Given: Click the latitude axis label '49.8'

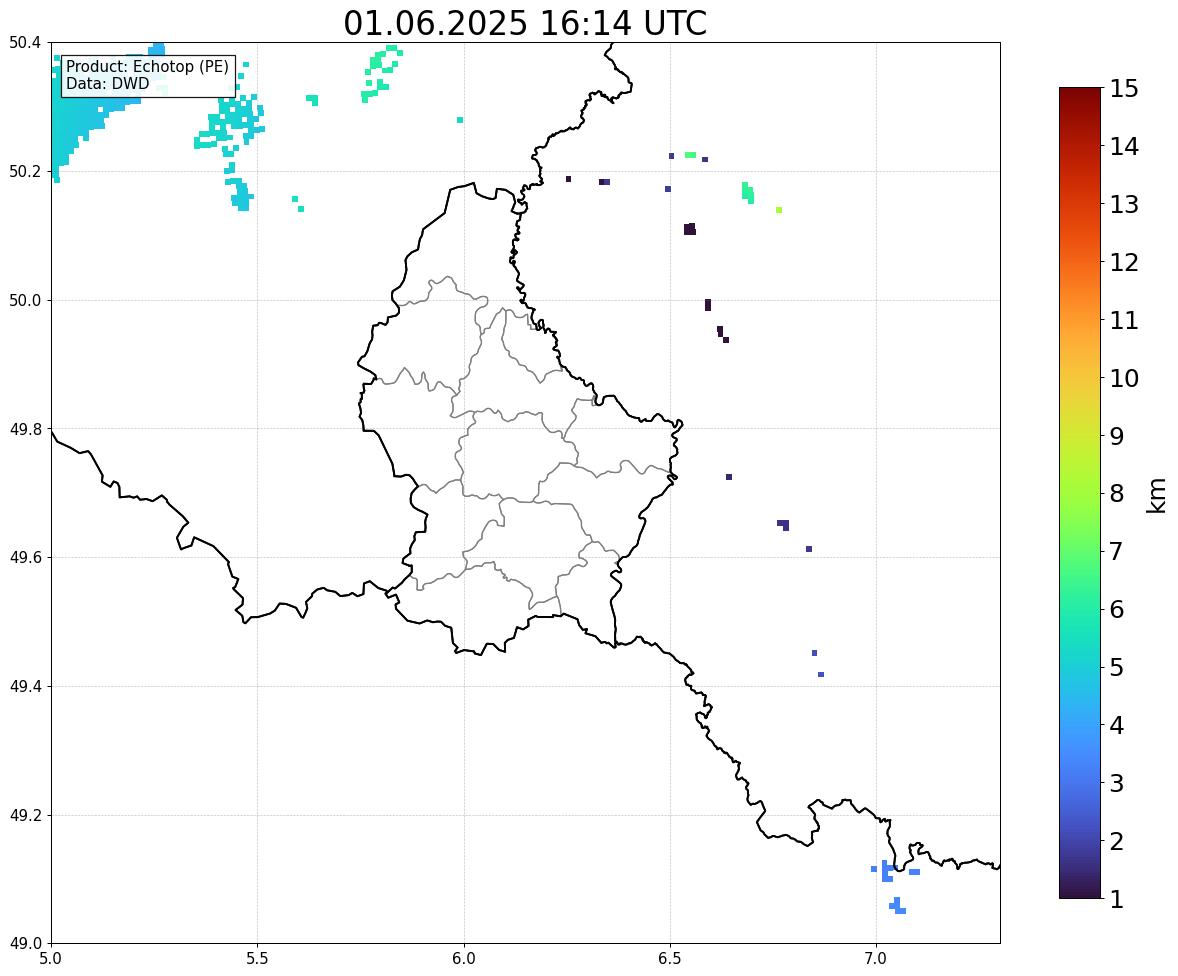Looking at the screenshot, I should pyautogui.click(x=25, y=429).
